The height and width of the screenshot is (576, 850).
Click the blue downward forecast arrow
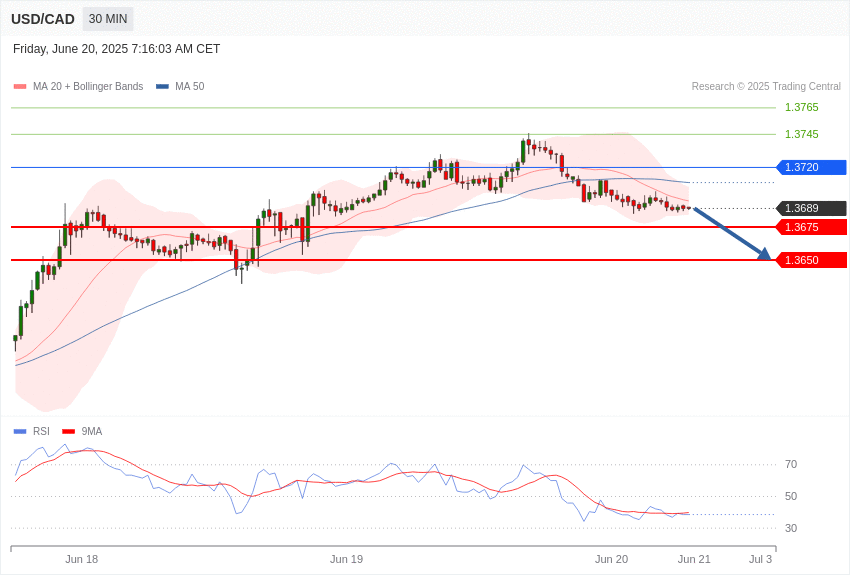click(x=732, y=234)
